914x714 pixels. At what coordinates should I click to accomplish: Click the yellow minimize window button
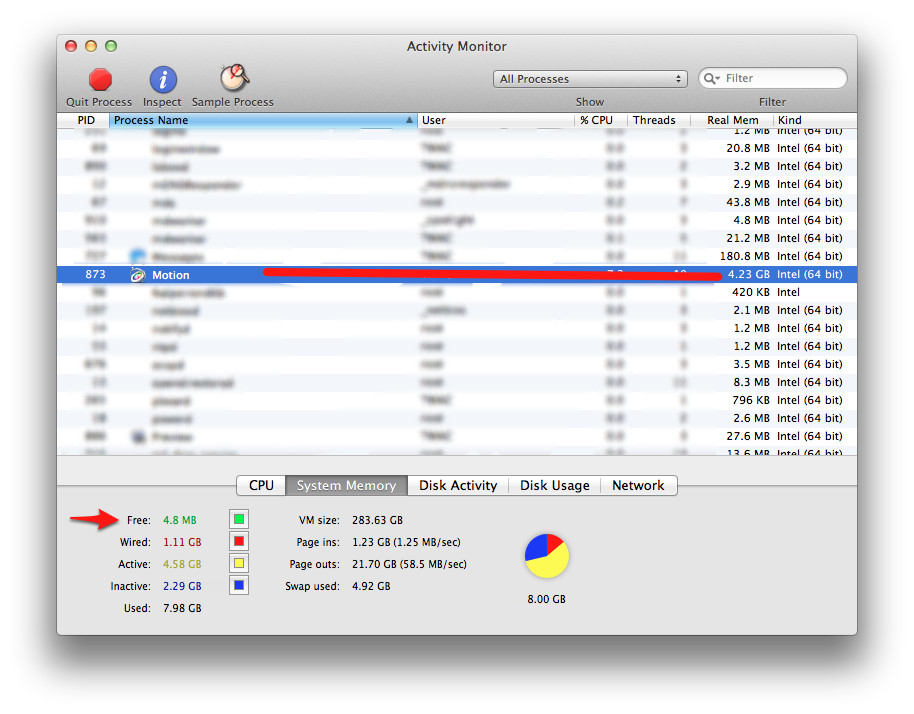[91, 46]
